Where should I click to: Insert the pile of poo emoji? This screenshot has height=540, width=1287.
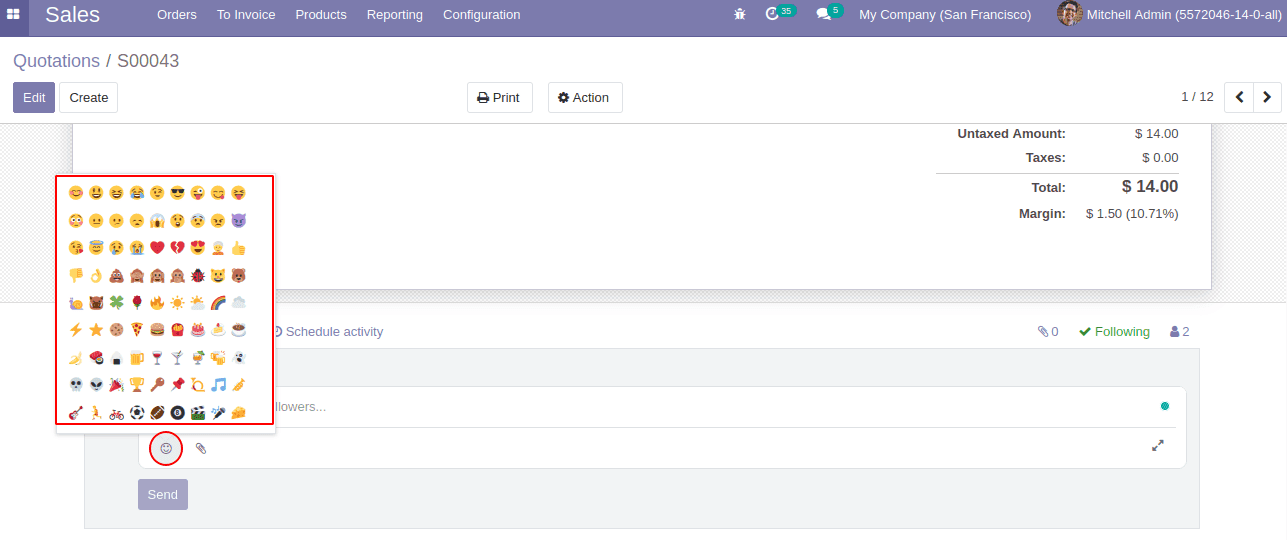click(116, 275)
